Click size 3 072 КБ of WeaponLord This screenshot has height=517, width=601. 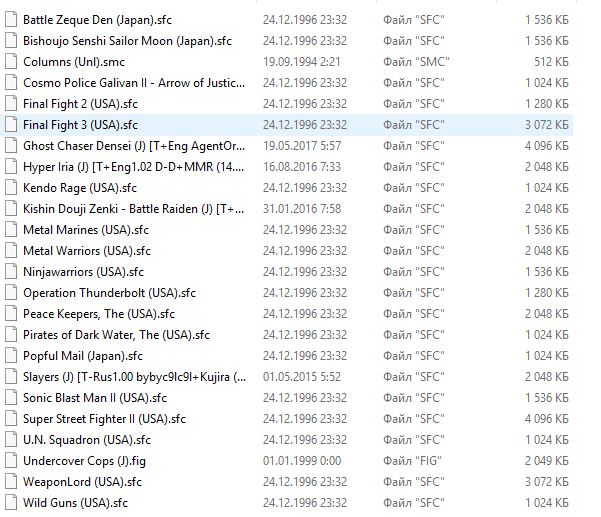point(547,482)
